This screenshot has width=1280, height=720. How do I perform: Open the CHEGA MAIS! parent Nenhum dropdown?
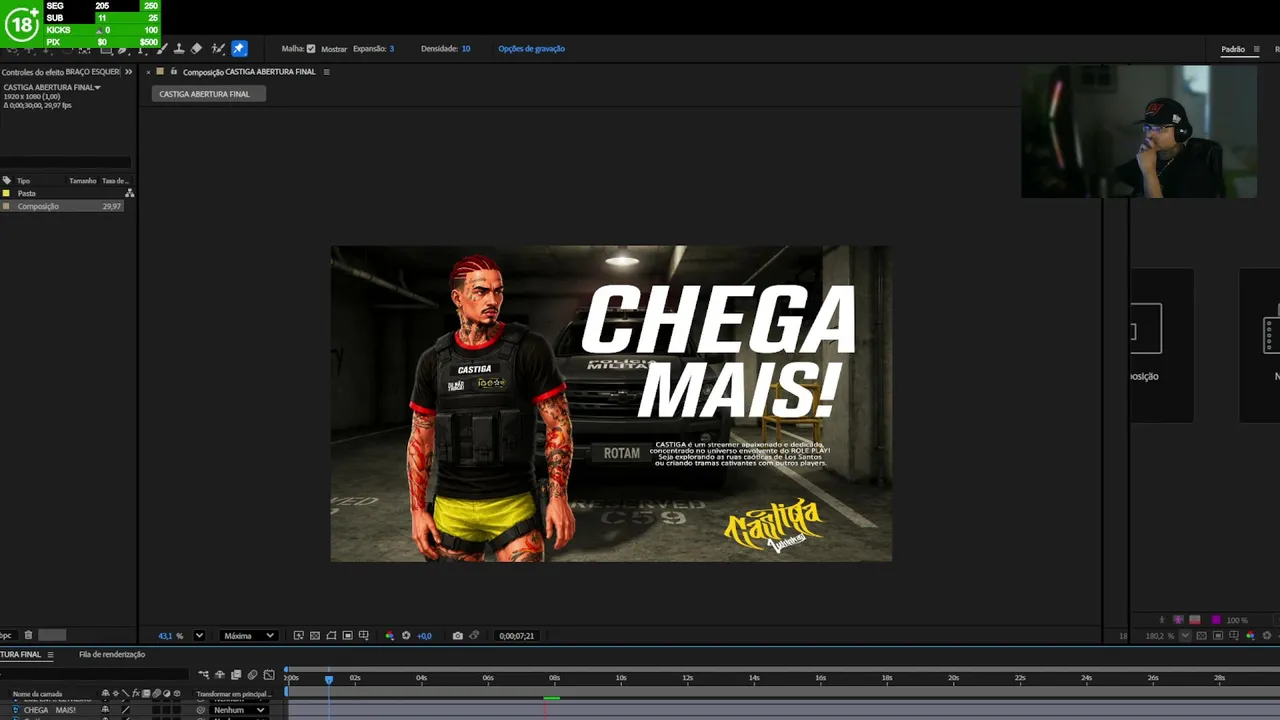239,710
